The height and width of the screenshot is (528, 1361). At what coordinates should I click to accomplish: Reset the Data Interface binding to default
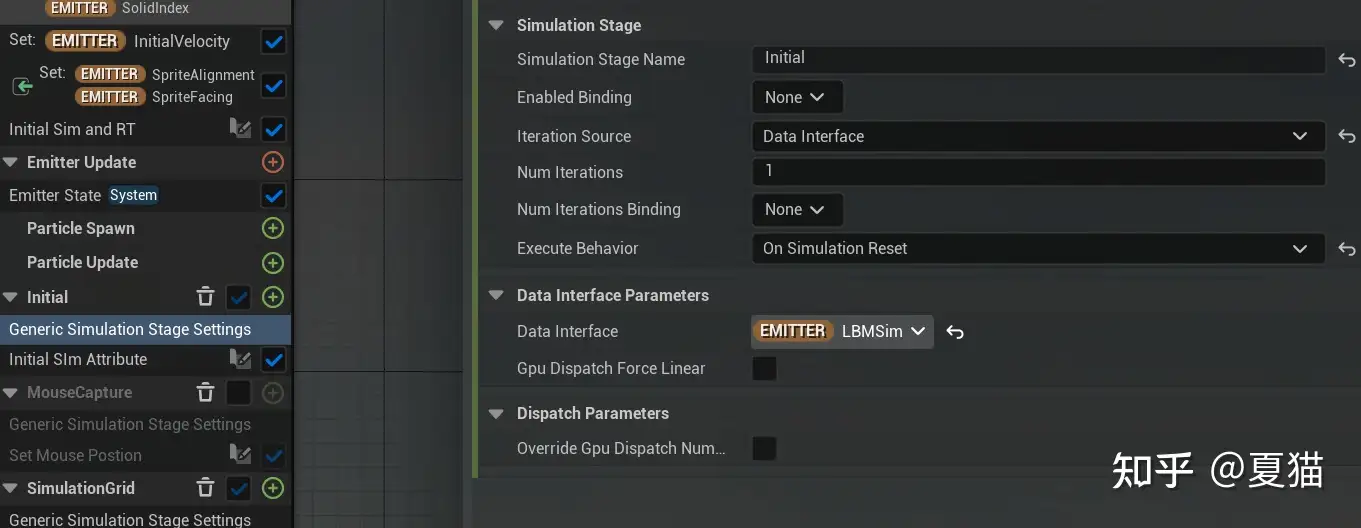(x=955, y=332)
